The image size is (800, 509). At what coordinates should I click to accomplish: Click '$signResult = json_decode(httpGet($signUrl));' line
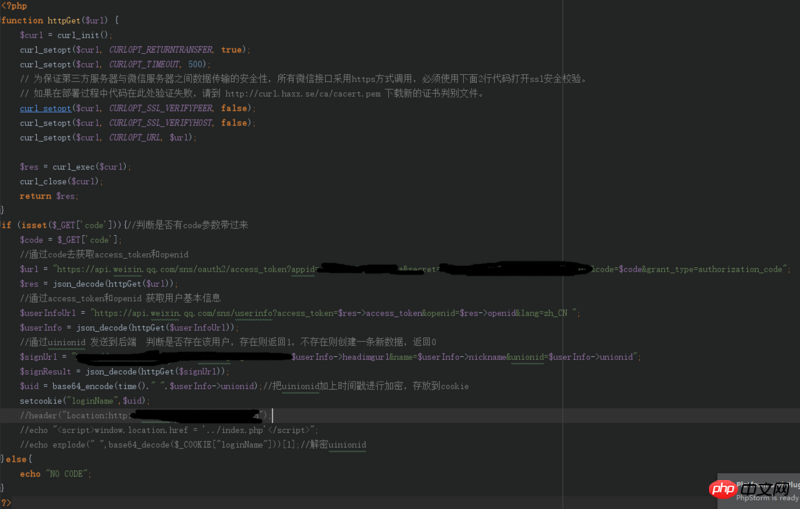[x=124, y=372]
